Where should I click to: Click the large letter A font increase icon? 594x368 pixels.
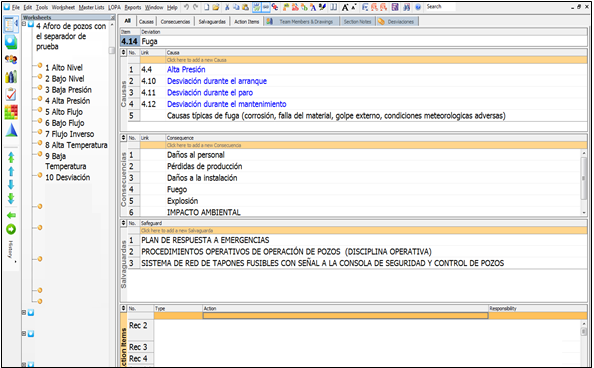(345, 7)
